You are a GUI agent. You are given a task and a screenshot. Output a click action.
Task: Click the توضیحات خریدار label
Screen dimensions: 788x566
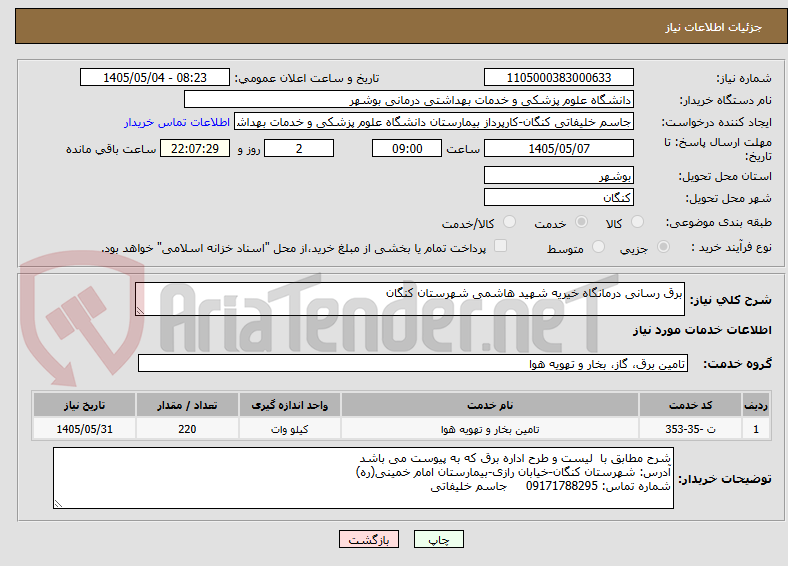[725, 479]
